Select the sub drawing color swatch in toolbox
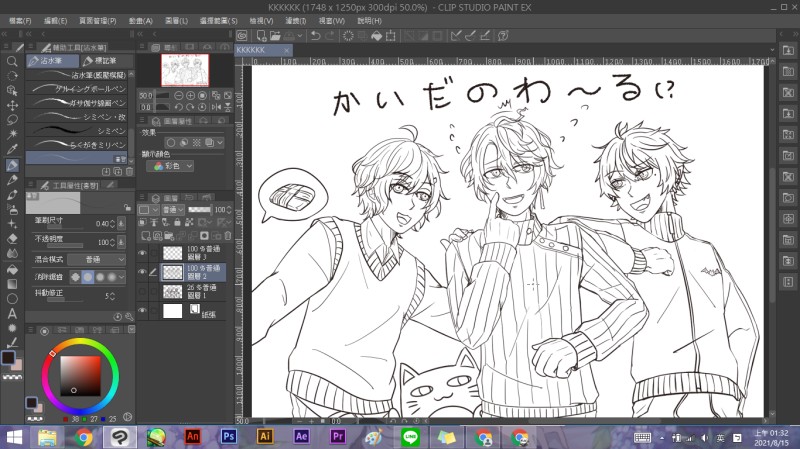Viewport: 800px width, 449px height. 16,364
